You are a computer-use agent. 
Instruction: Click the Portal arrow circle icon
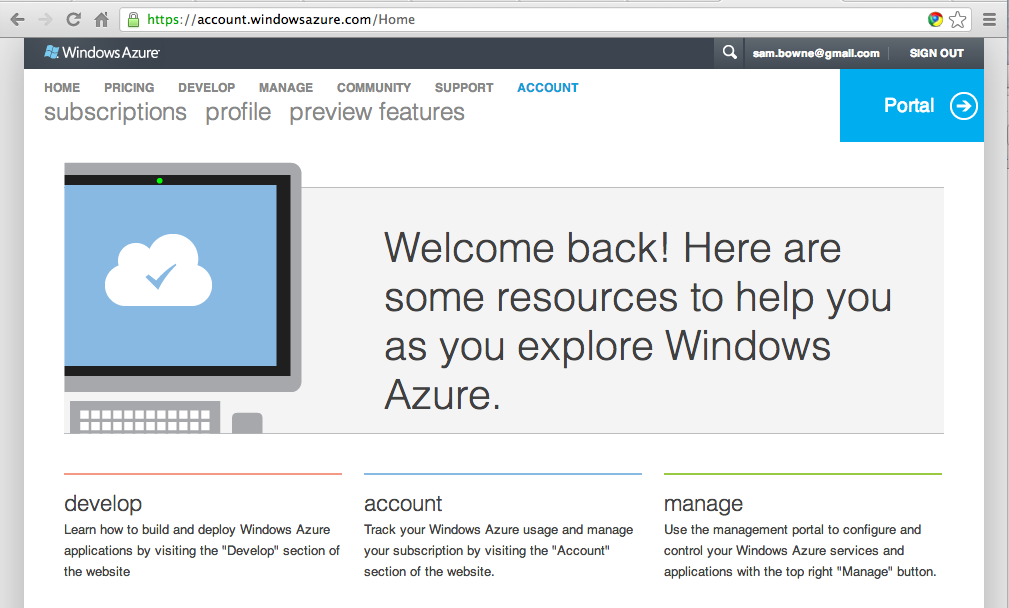963,106
